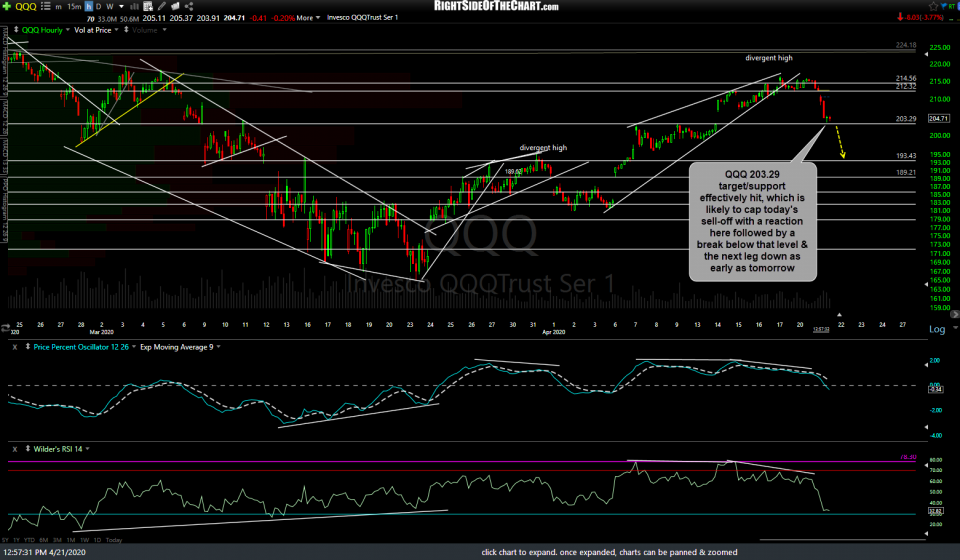The height and width of the screenshot is (560, 960).
Task: Toggle Log scale on price axis
Action: [x=937, y=329]
